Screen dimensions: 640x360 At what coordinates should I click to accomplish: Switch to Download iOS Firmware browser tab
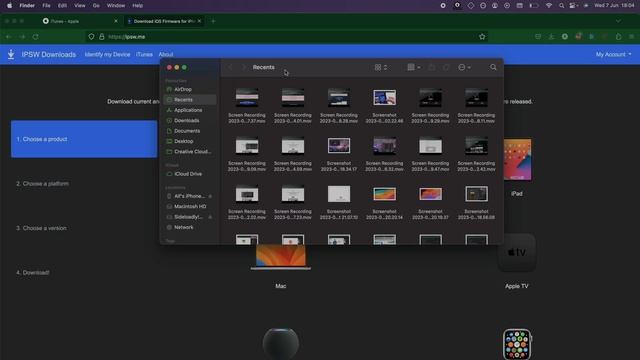click(x=164, y=21)
